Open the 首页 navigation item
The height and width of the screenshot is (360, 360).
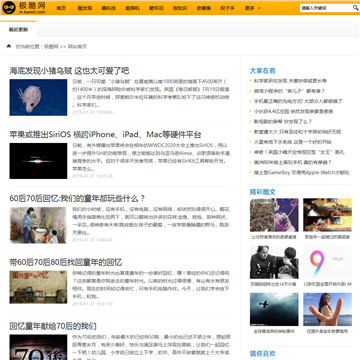pos(61,8)
